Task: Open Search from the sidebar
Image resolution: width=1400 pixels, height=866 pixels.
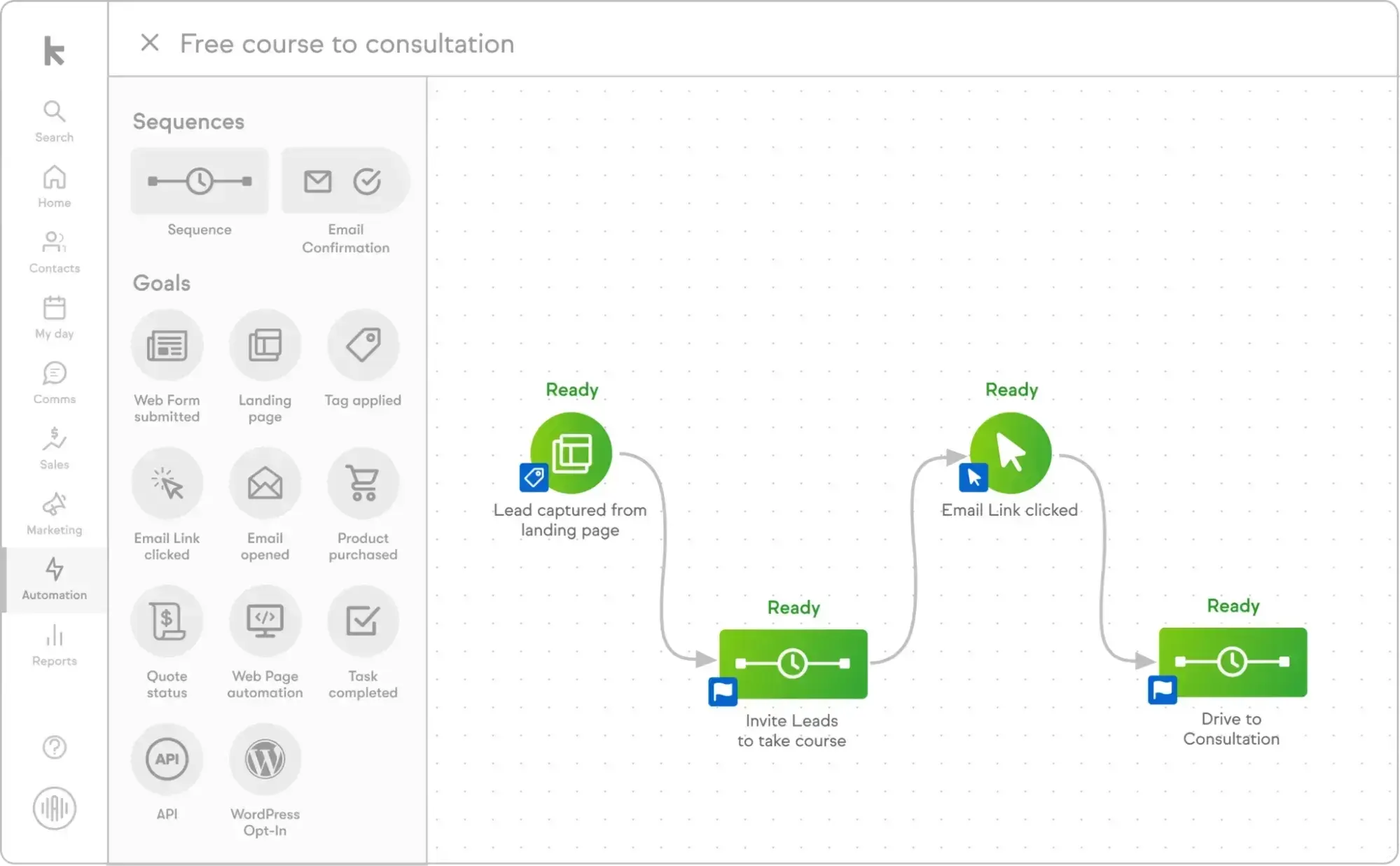Action: click(54, 119)
